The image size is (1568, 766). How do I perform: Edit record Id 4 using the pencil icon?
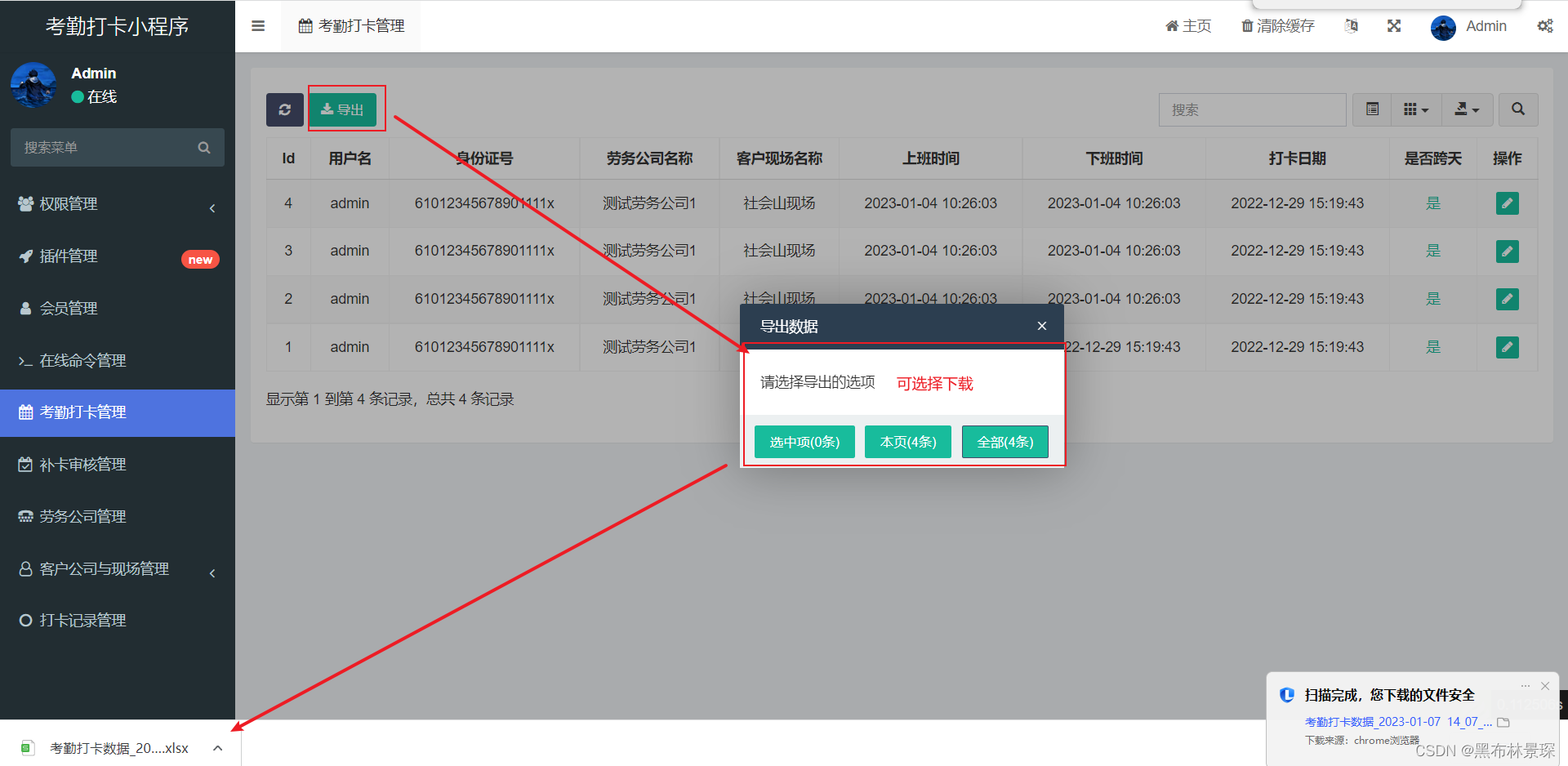point(1507,203)
